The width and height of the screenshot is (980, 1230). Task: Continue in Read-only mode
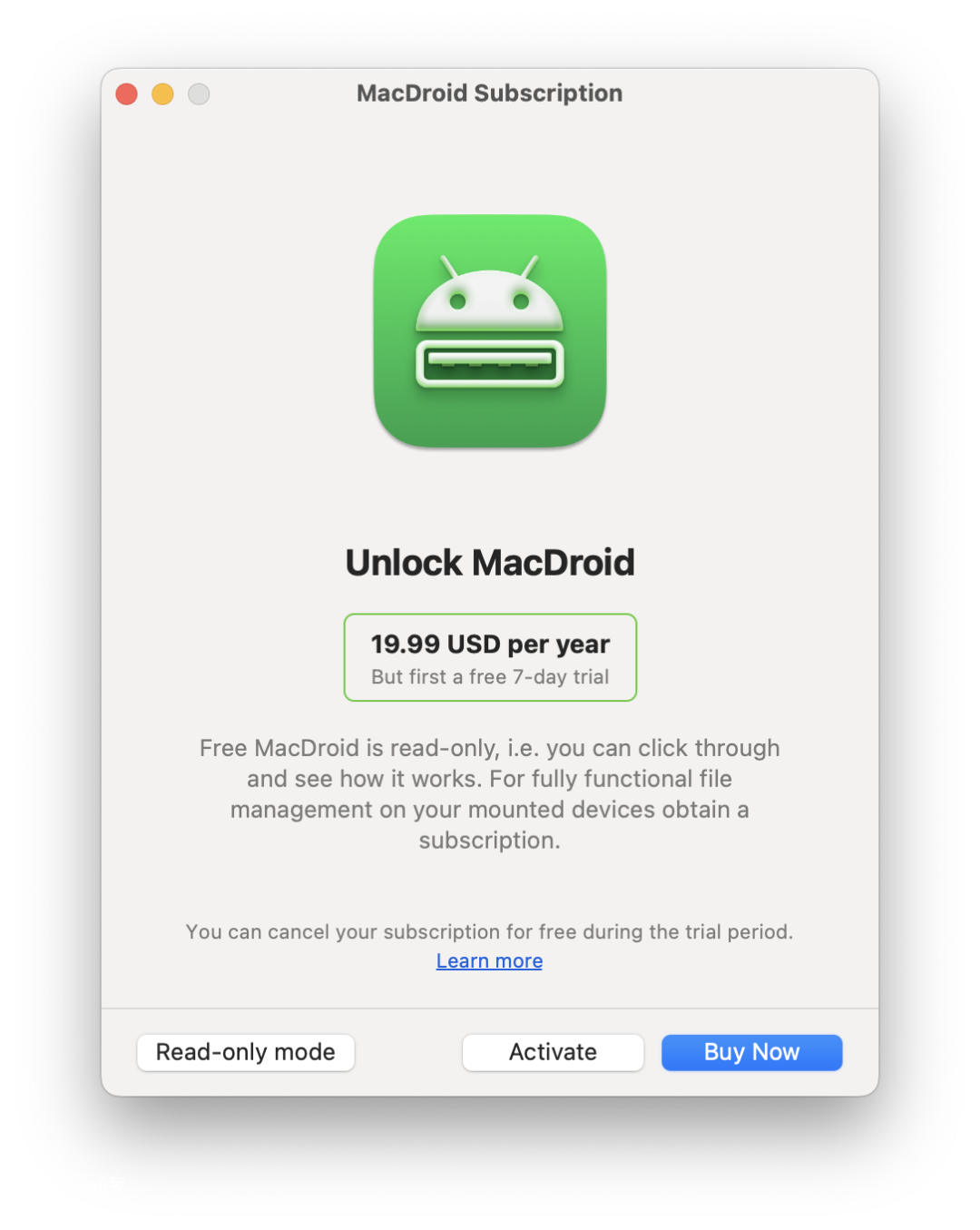246,1052
